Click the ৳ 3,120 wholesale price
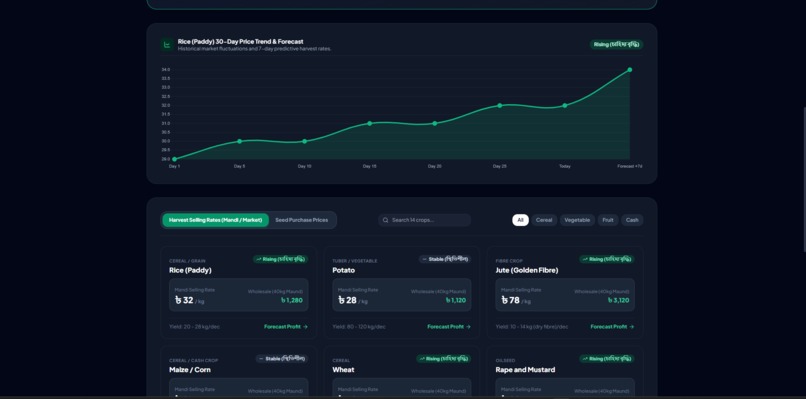 pyautogui.click(x=618, y=300)
